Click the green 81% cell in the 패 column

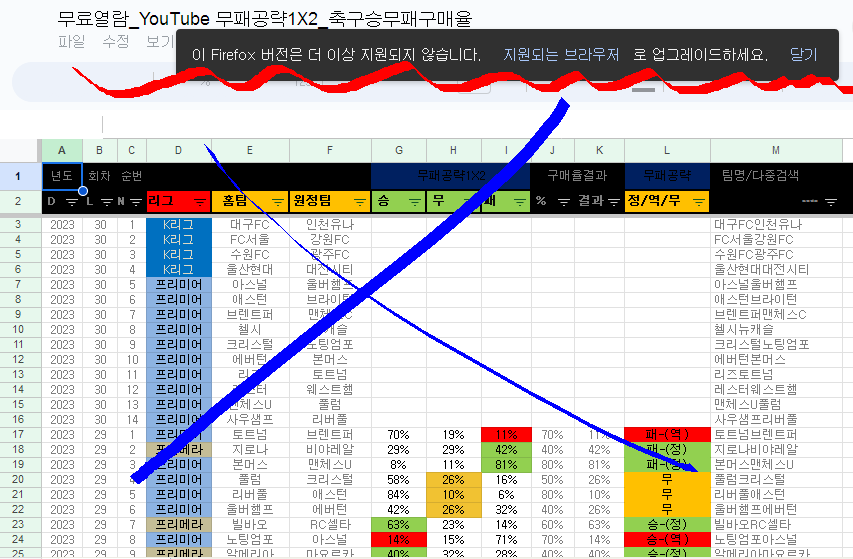[x=506, y=464]
